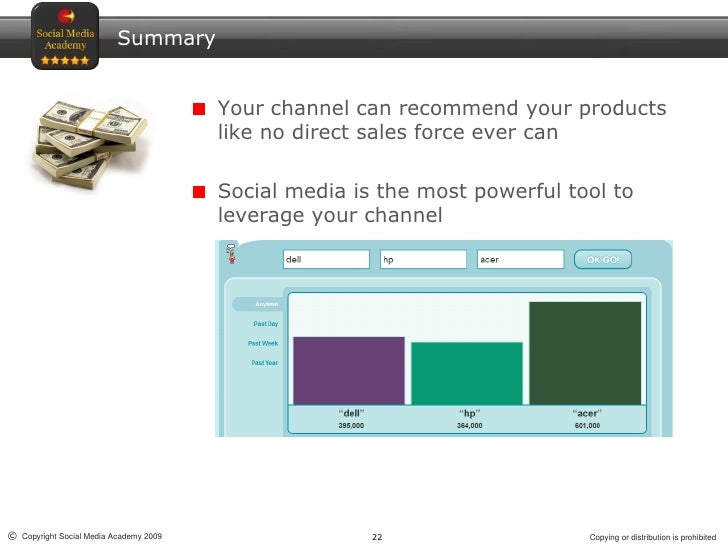Click the 'hp' search input field
This screenshot has width=728, height=546.
click(423, 259)
